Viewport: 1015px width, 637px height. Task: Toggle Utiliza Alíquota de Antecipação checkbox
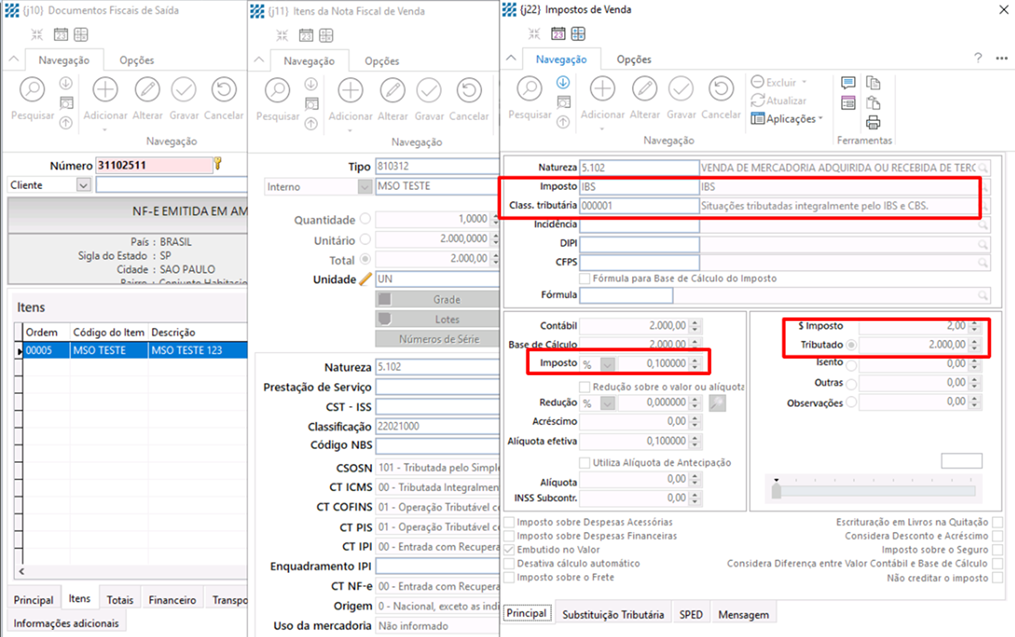(585, 462)
